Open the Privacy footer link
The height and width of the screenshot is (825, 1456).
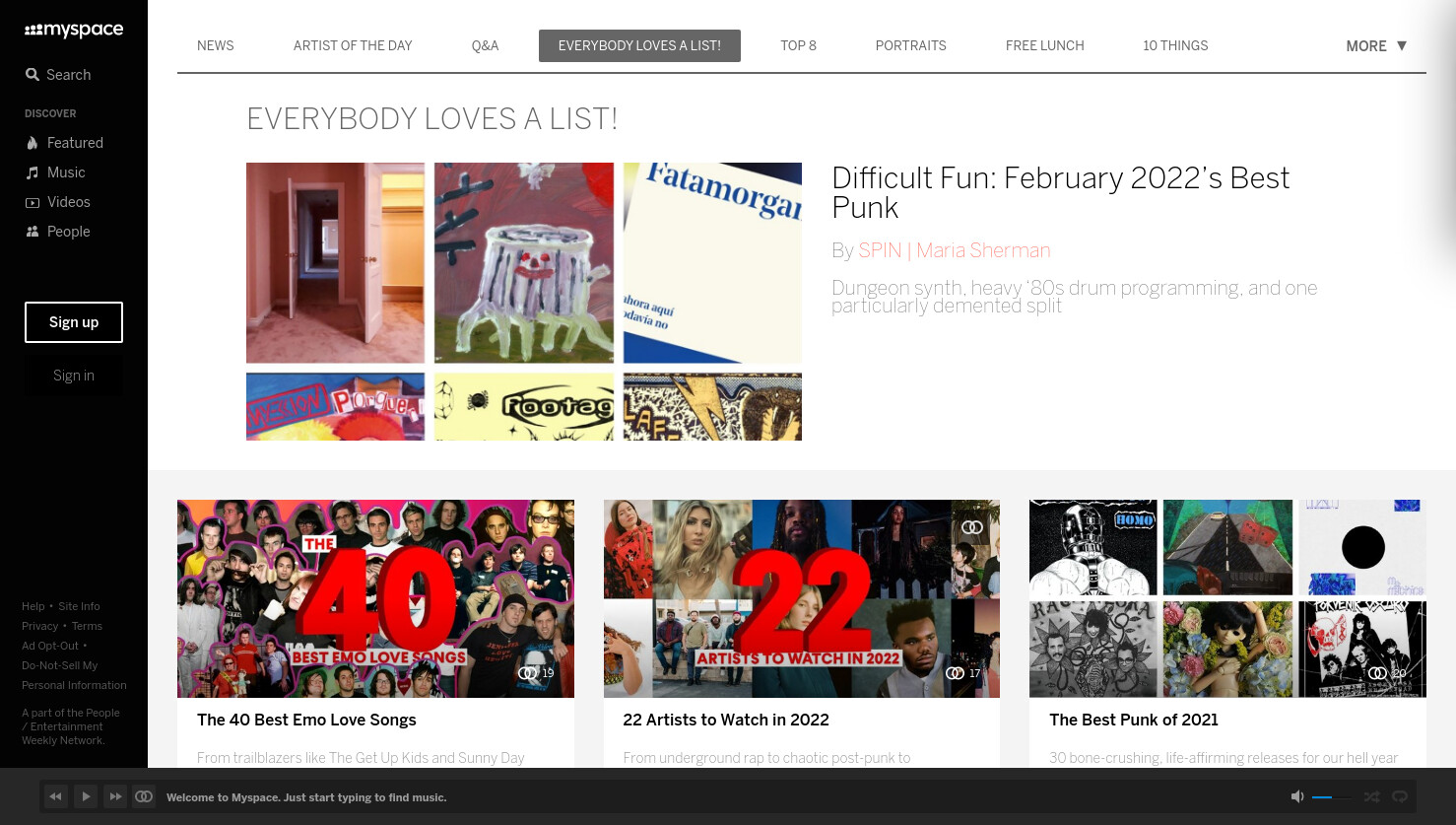[40, 626]
